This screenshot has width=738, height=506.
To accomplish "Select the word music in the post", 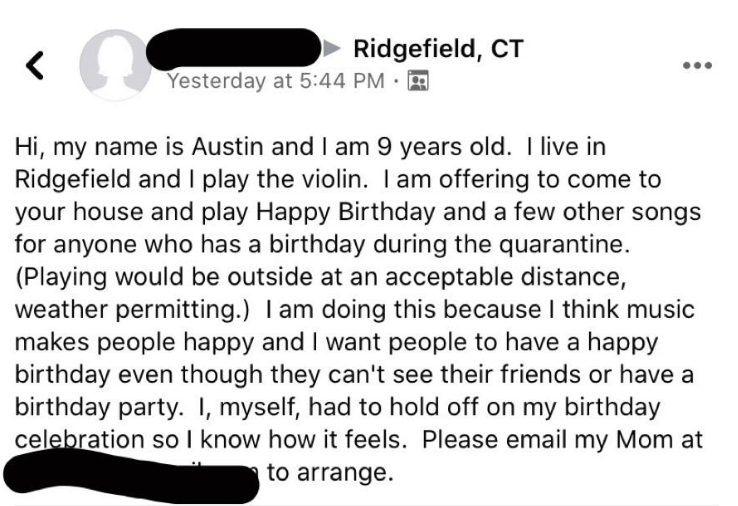I will [661, 309].
